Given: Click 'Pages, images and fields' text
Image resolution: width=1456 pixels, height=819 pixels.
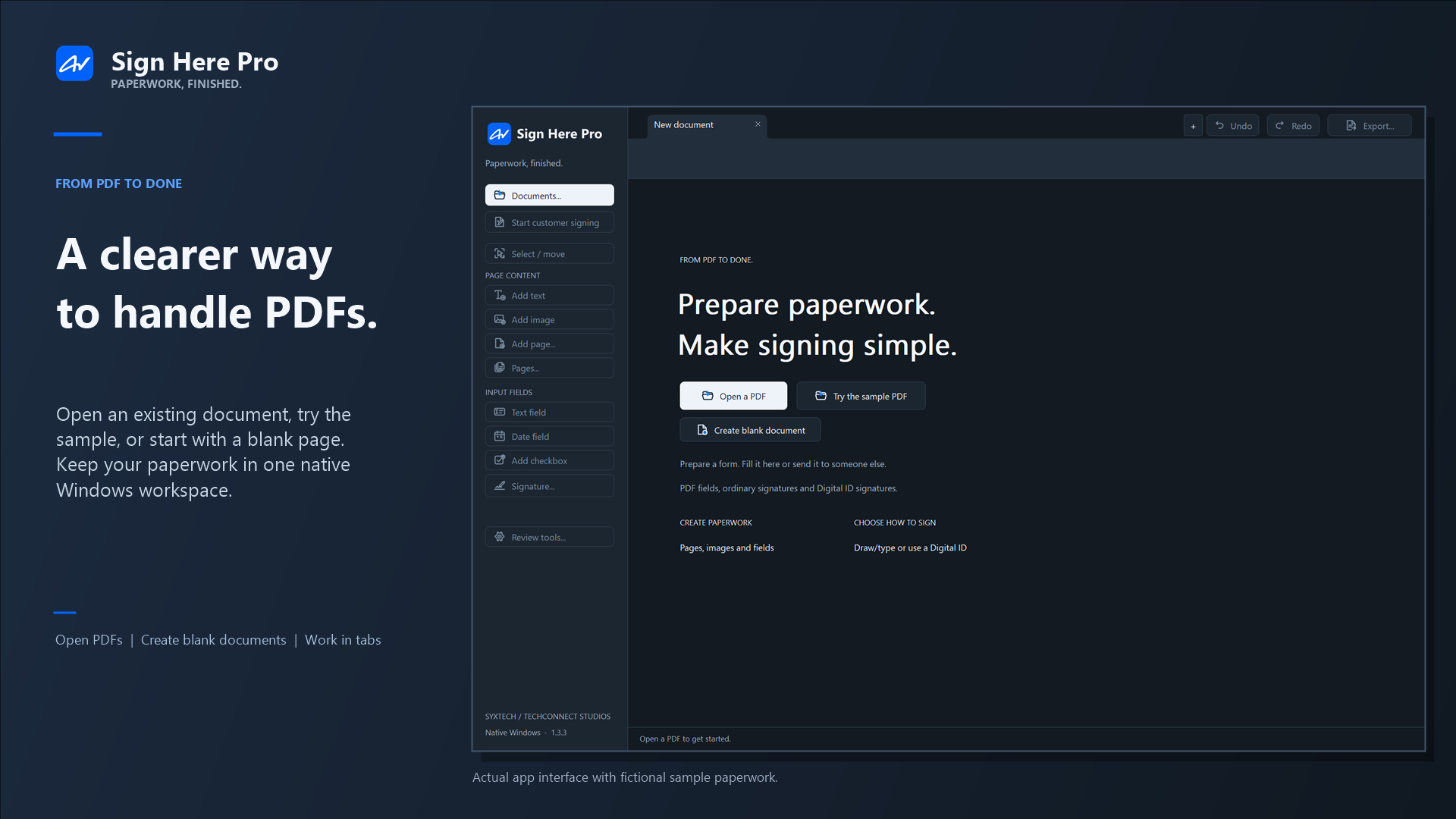Looking at the screenshot, I should coord(726,548).
